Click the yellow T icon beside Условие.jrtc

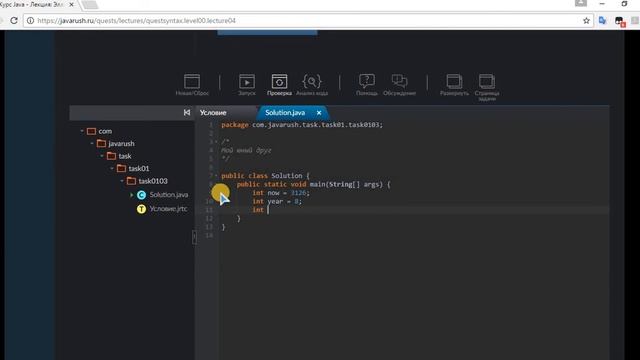[141, 209]
